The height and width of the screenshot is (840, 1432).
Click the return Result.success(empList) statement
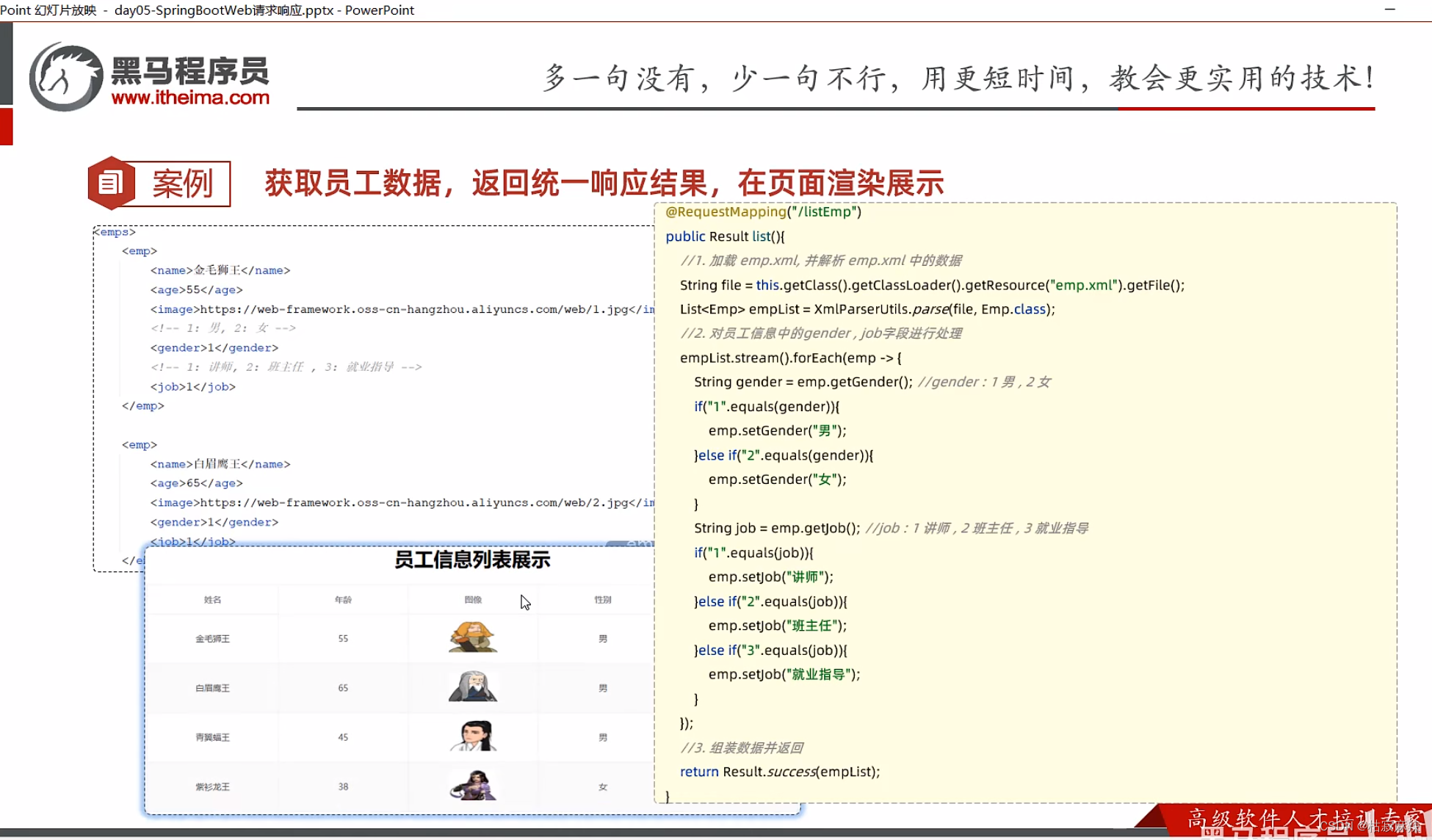(x=780, y=772)
